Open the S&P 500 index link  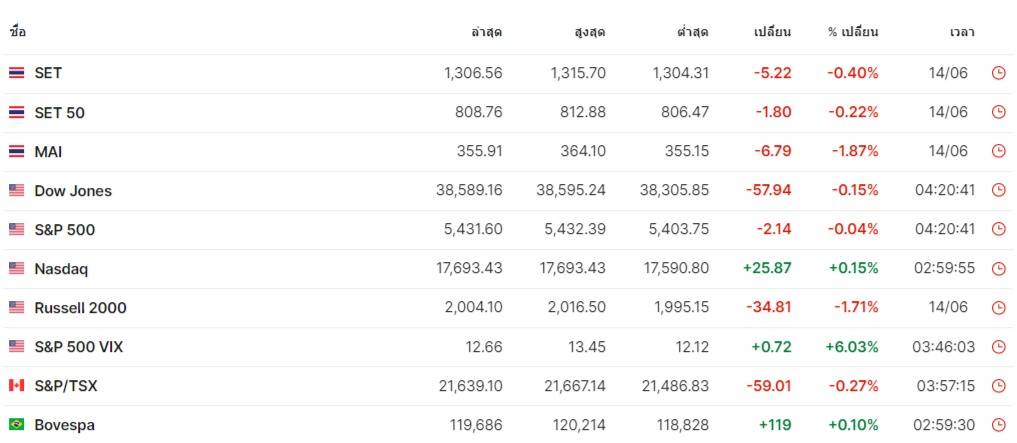[64, 230]
